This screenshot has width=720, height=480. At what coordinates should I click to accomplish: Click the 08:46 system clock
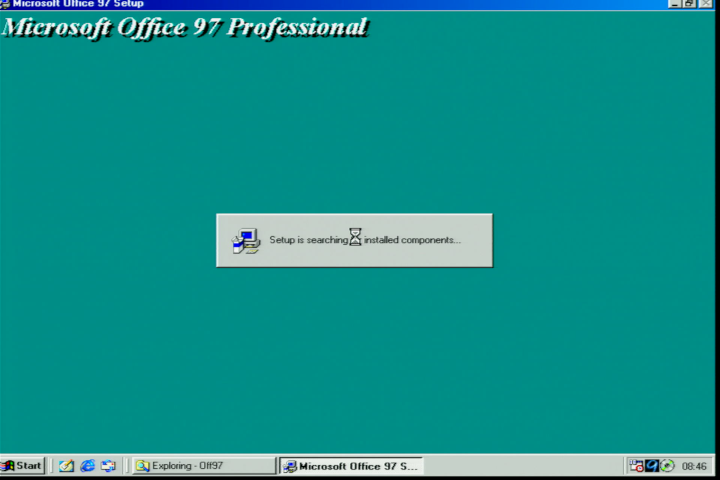(x=694, y=466)
